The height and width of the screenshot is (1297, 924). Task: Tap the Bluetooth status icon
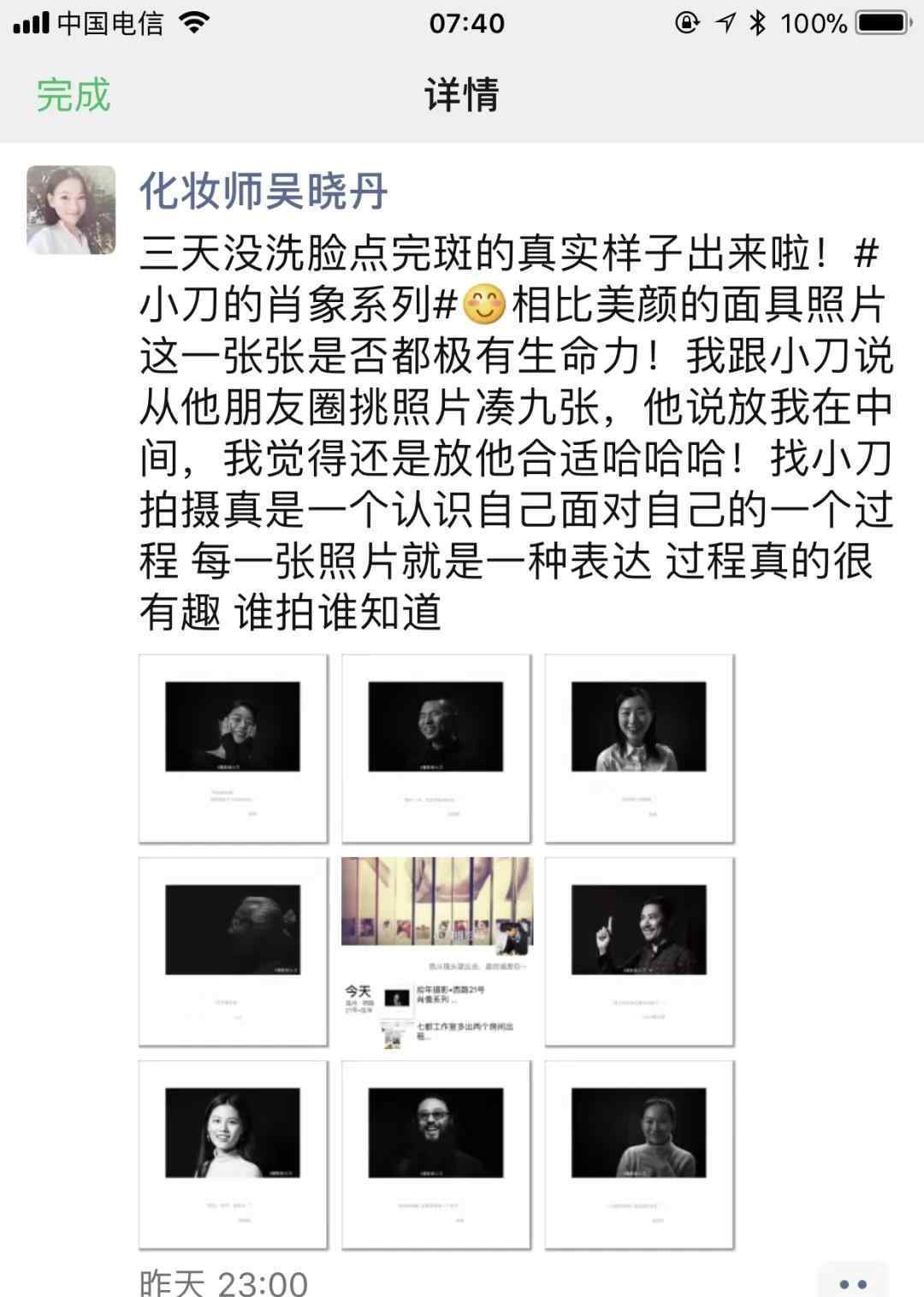coord(757,23)
